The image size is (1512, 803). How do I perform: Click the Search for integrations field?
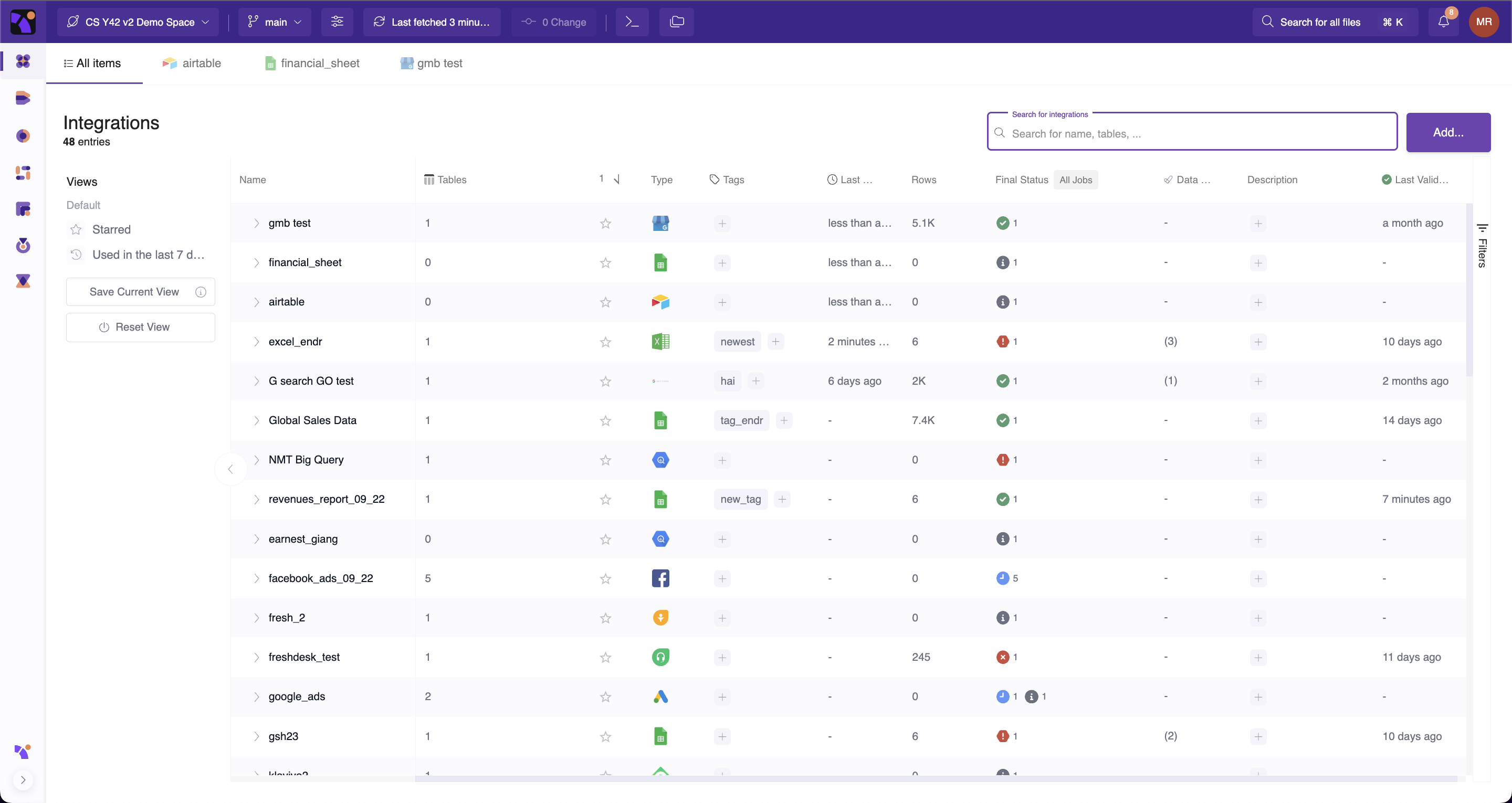click(x=1192, y=134)
